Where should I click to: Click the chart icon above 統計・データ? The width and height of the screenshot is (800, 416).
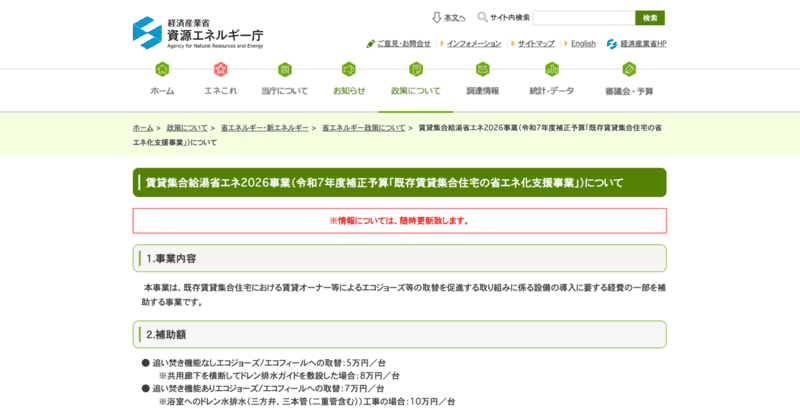(x=552, y=69)
